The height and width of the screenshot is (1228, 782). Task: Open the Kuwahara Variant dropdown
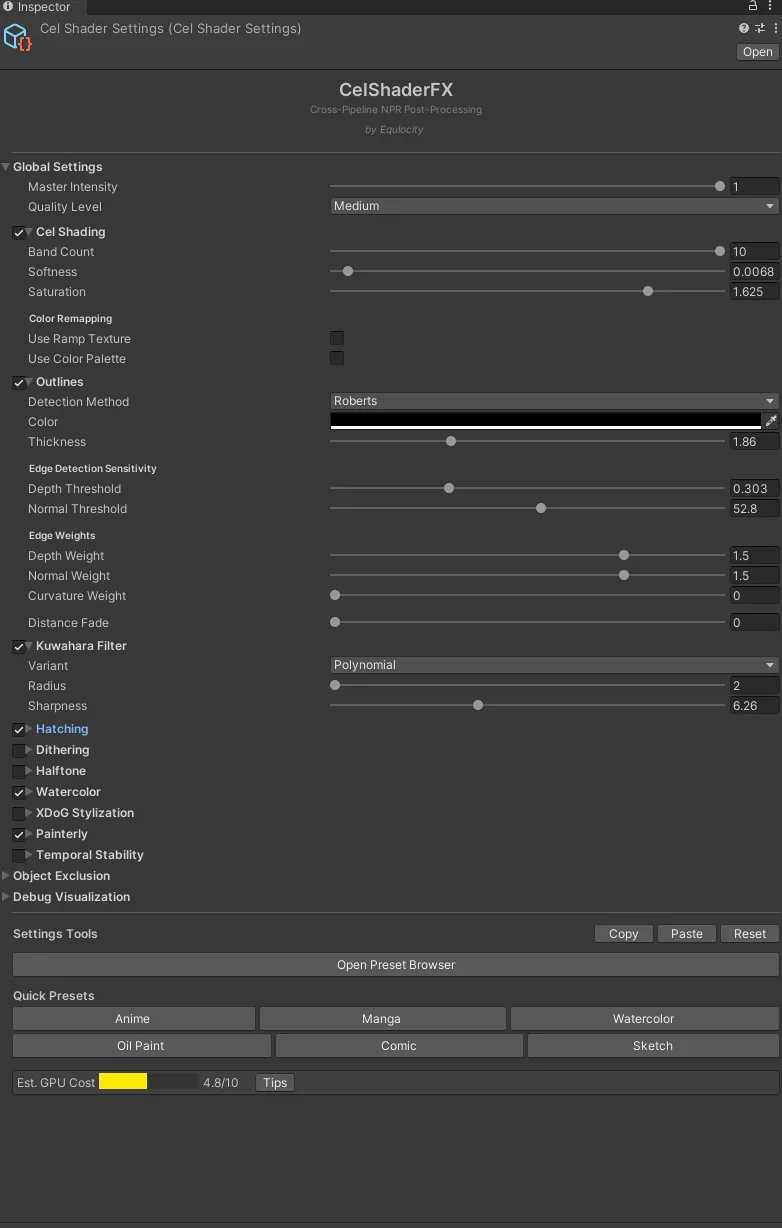point(554,665)
